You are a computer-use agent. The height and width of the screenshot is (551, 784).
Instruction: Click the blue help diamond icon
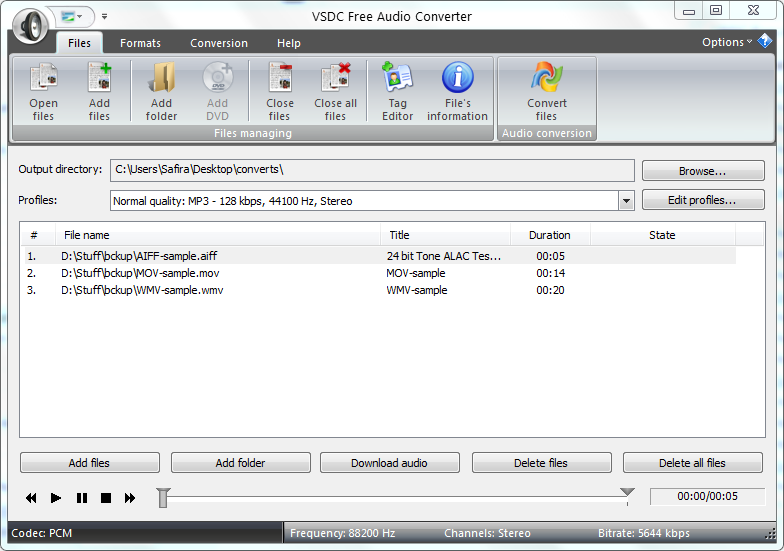tap(764, 41)
